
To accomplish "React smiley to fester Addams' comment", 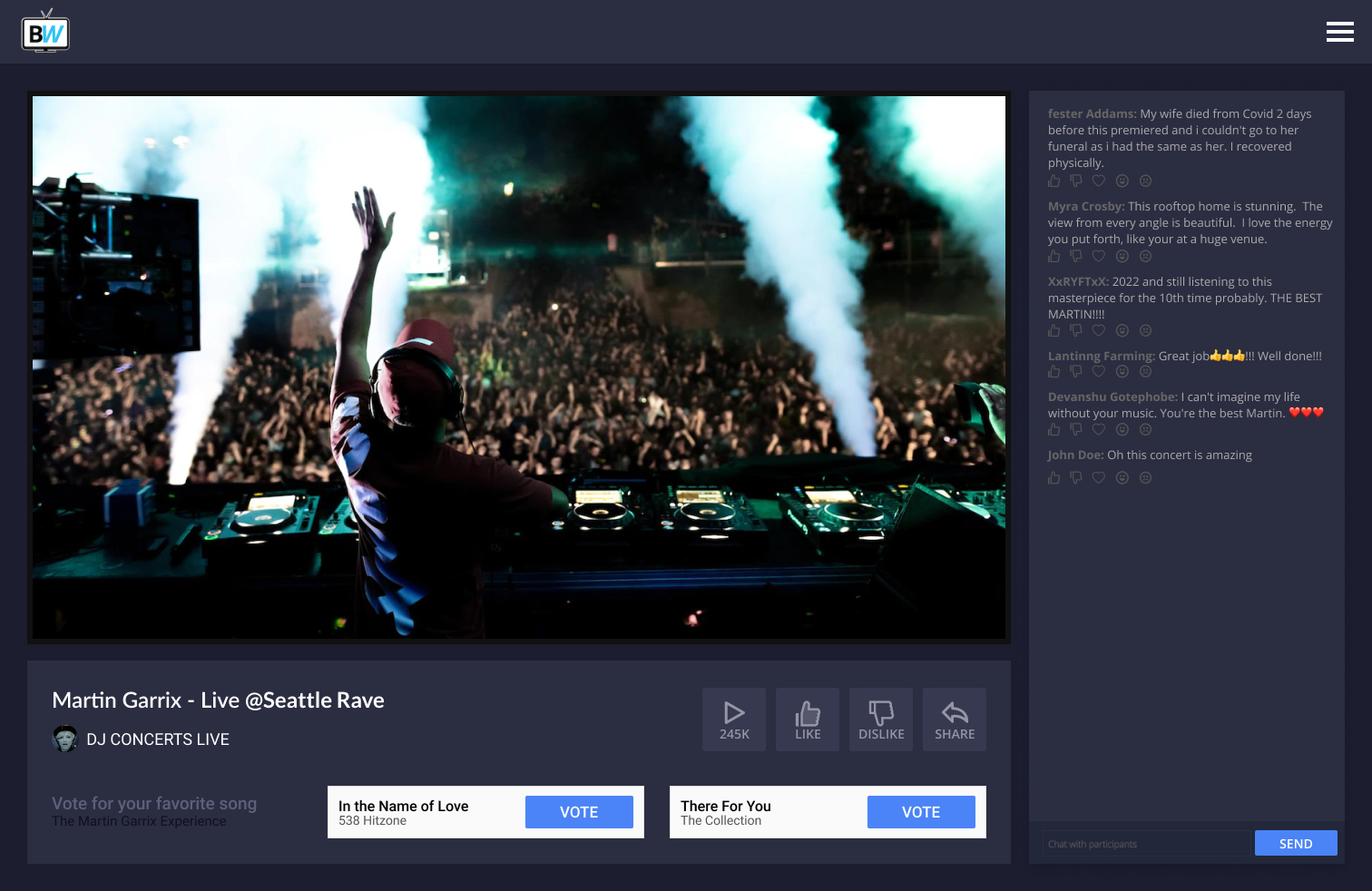I will point(1122,181).
